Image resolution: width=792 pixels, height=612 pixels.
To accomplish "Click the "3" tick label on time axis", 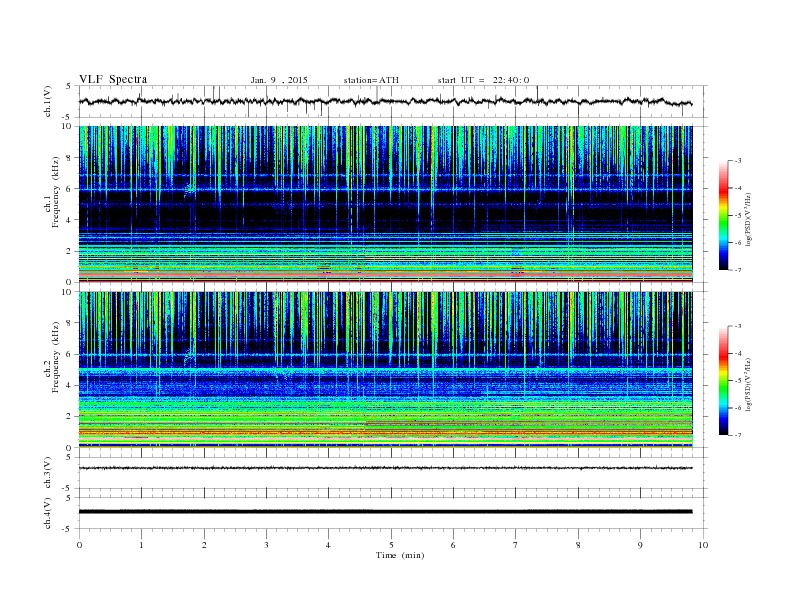I will coord(266,545).
